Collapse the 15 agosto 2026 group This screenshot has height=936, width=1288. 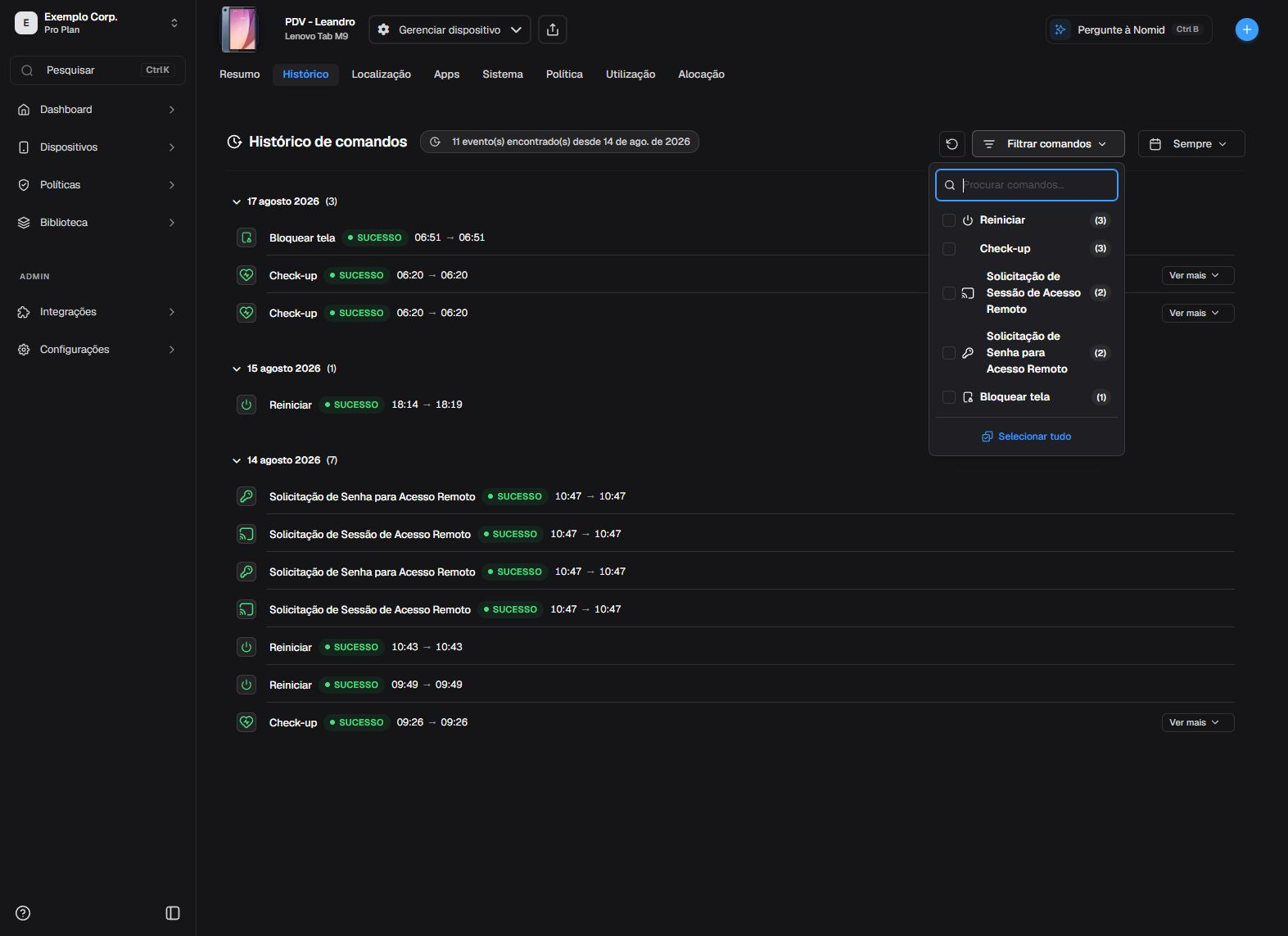coord(237,369)
